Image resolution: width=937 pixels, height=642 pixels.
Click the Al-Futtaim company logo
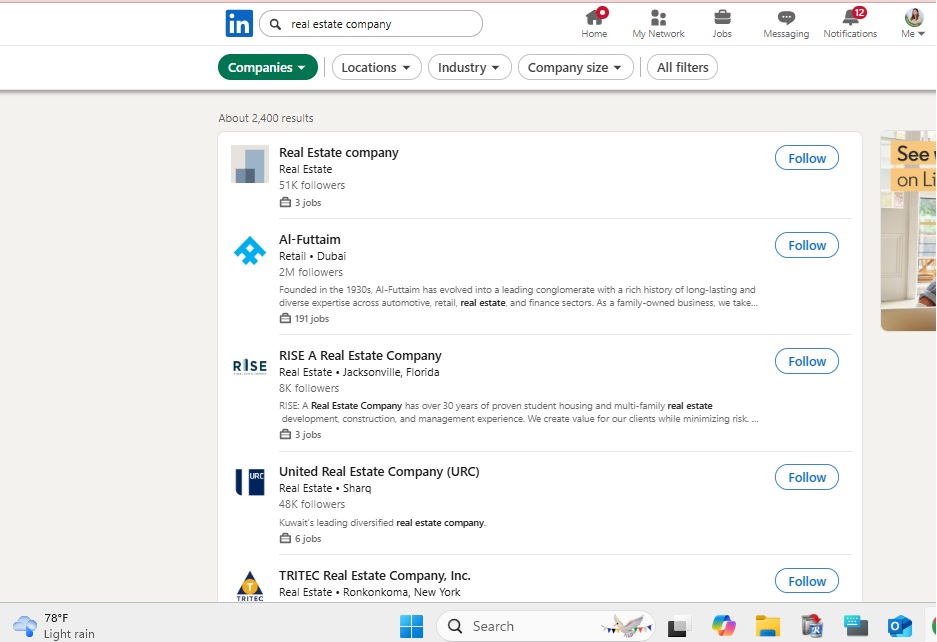click(x=249, y=250)
